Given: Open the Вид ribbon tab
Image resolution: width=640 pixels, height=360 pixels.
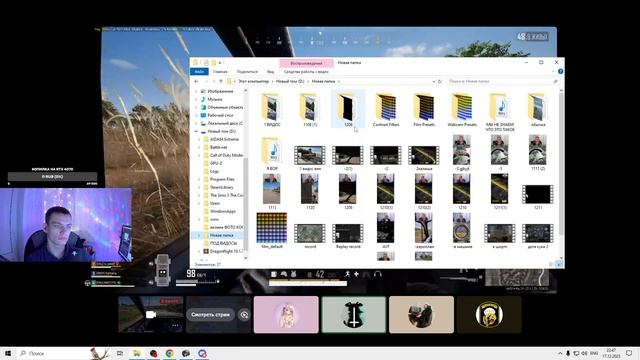Looking at the screenshot, I should point(270,71).
